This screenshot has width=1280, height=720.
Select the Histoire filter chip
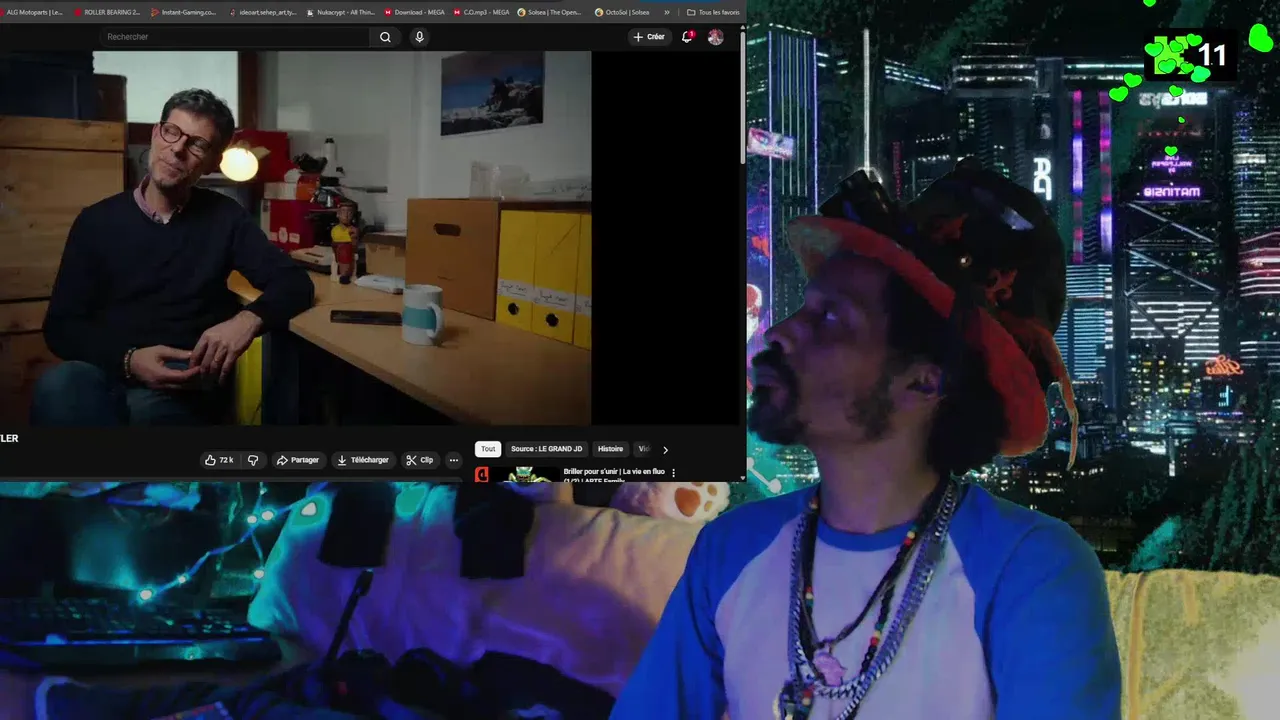pyautogui.click(x=610, y=449)
